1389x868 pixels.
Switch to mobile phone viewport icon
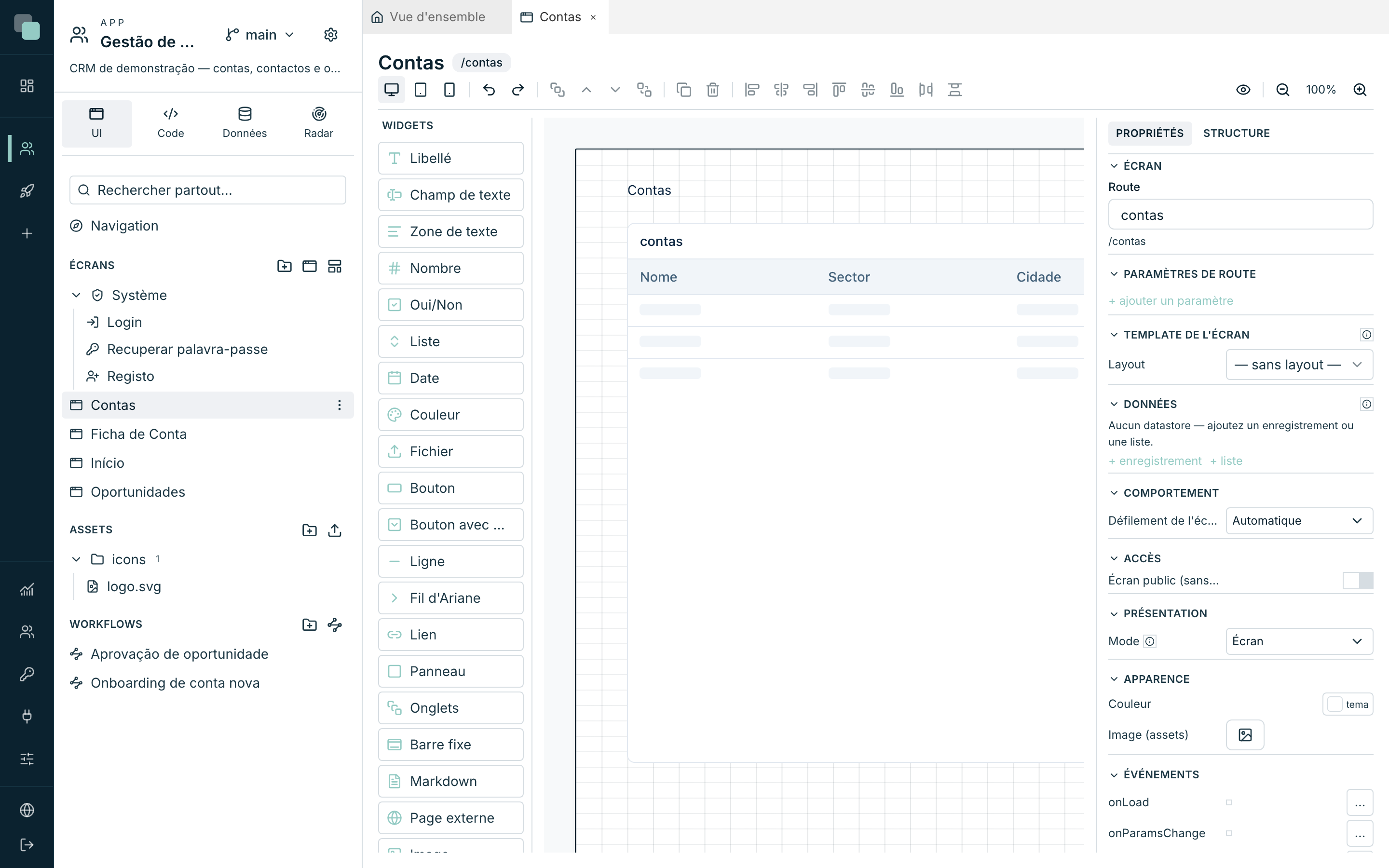click(449, 90)
